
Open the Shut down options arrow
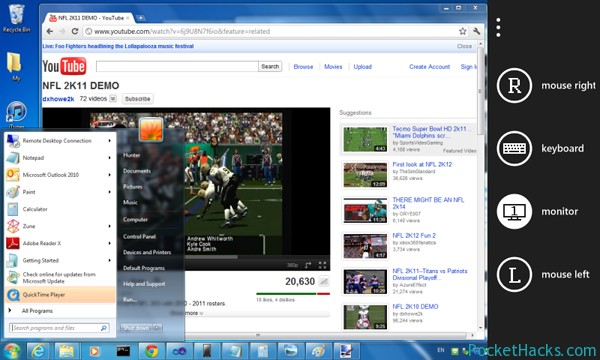(x=157, y=328)
